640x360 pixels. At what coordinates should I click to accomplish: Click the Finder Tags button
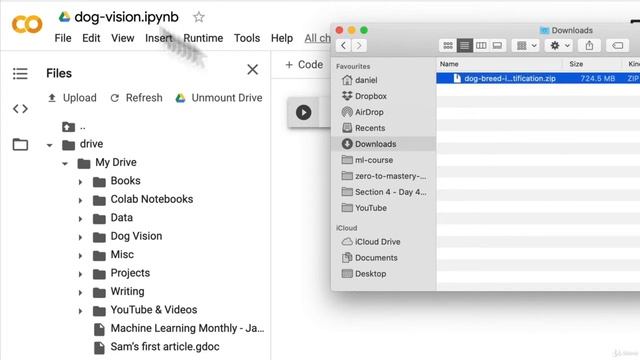click(618, 46)
